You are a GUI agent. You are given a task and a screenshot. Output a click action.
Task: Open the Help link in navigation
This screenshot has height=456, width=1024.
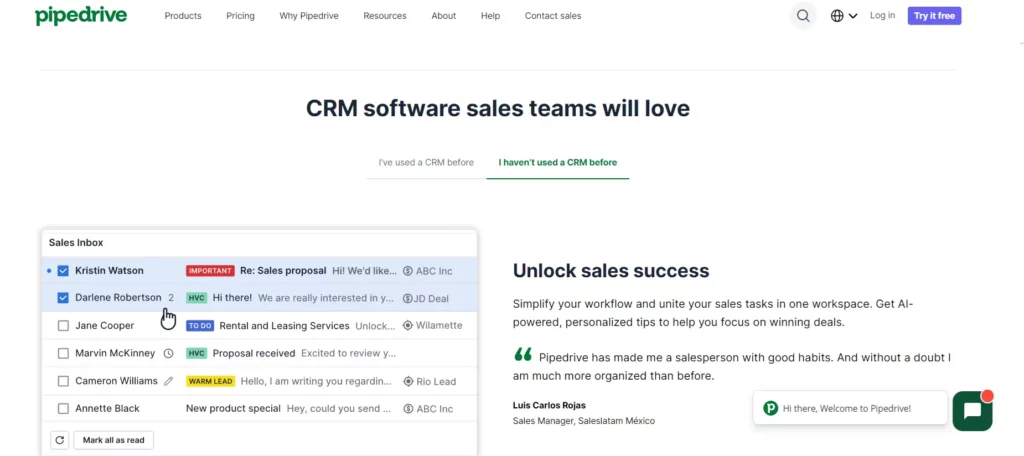[490, 16]
